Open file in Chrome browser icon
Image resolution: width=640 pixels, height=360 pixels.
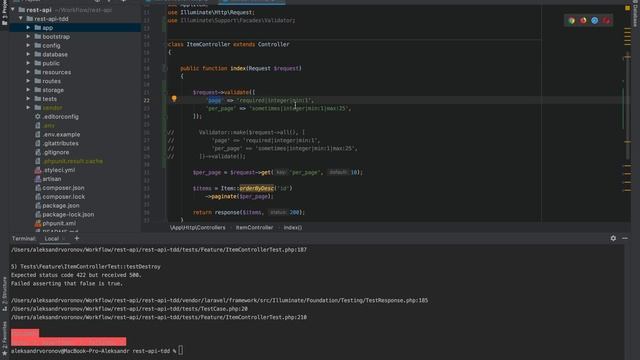[571, 20]
